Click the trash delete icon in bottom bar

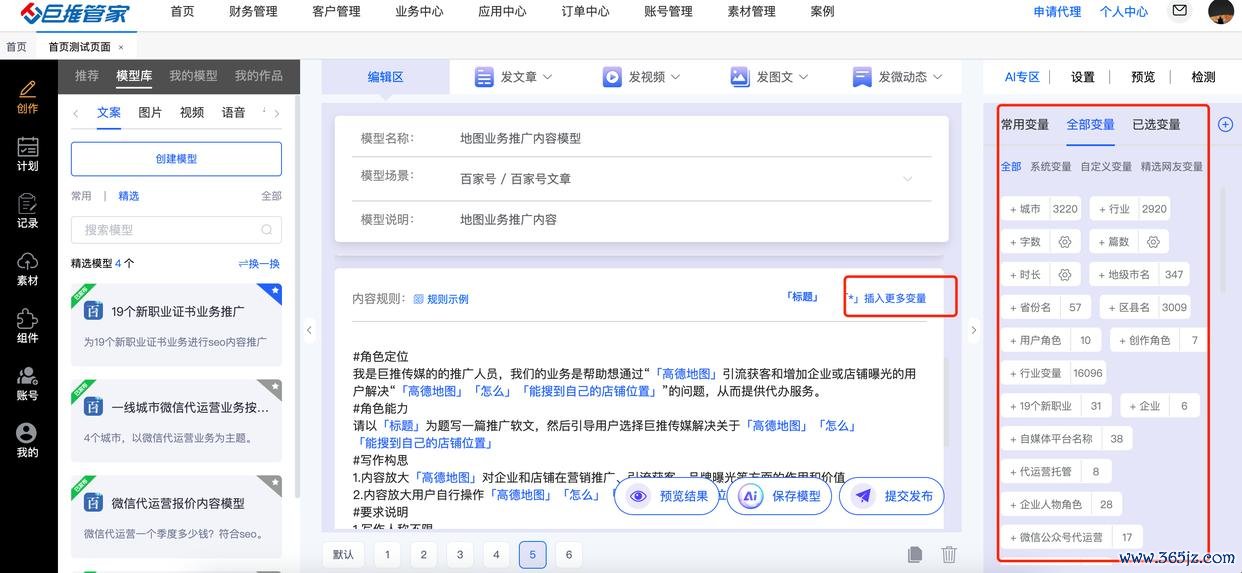pos(949,554)
